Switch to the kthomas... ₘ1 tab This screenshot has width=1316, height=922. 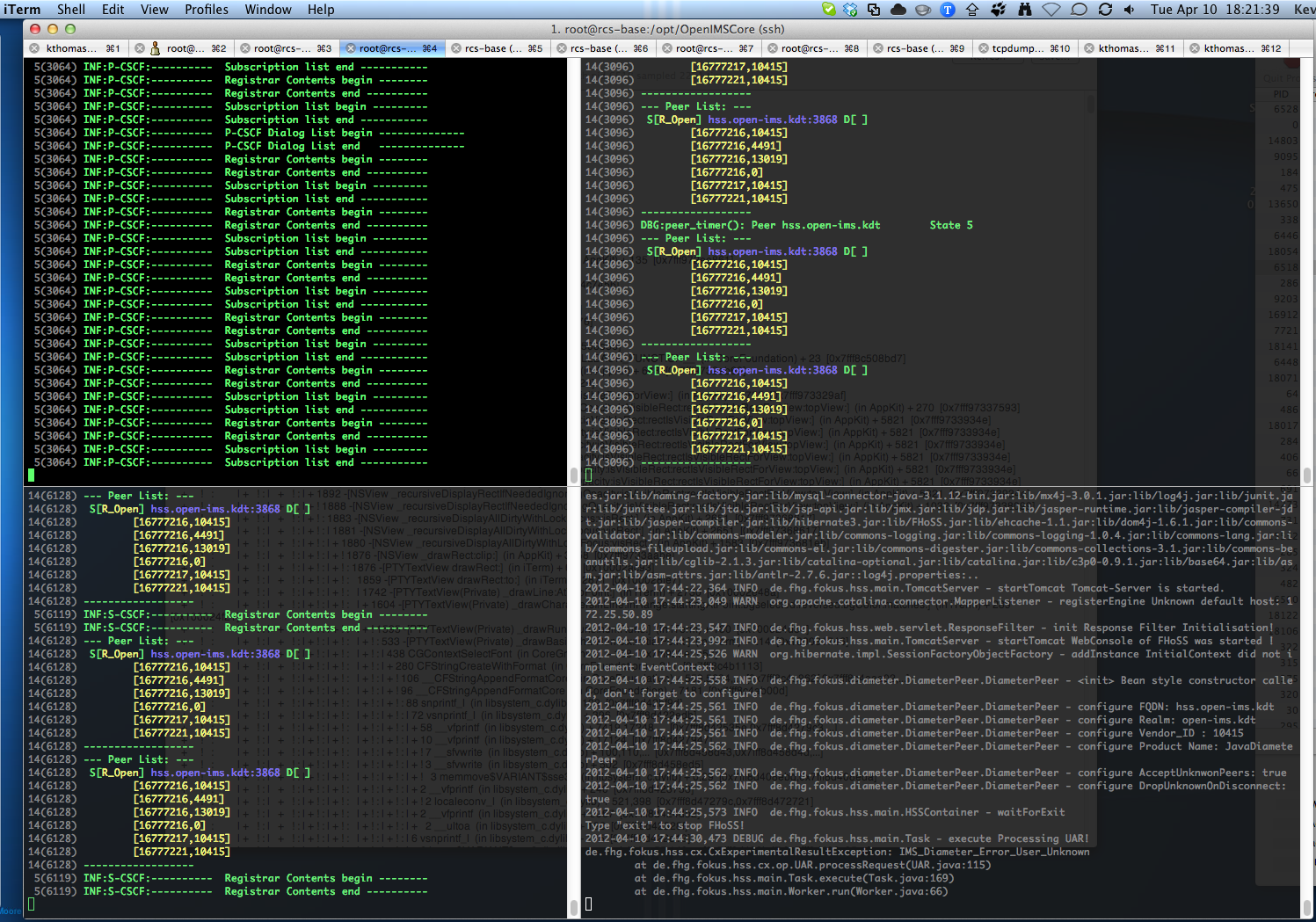(76, 48)
